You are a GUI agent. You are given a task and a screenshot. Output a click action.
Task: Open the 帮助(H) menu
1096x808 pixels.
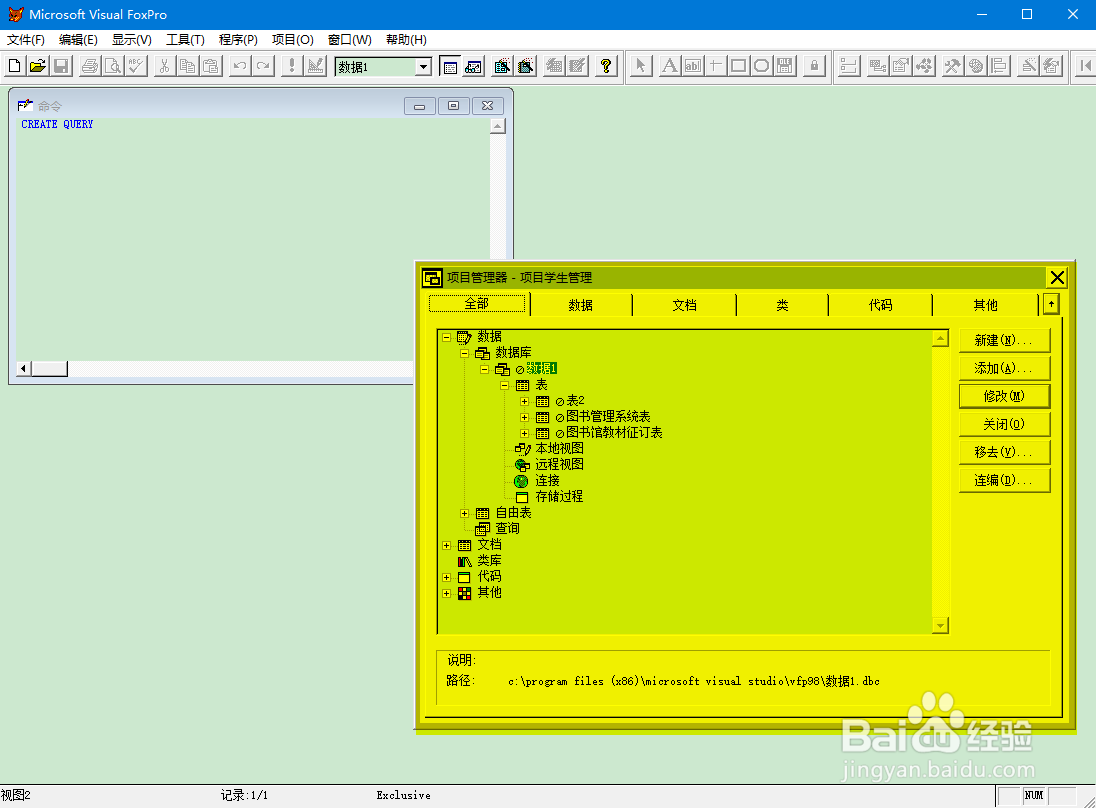406,40
